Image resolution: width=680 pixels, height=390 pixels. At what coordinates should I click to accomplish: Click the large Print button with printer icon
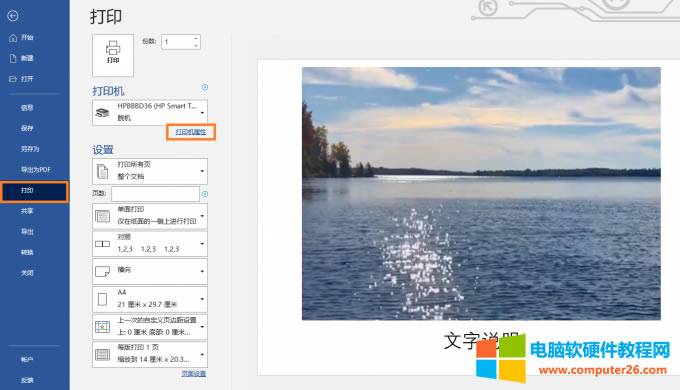click(113, 55)
